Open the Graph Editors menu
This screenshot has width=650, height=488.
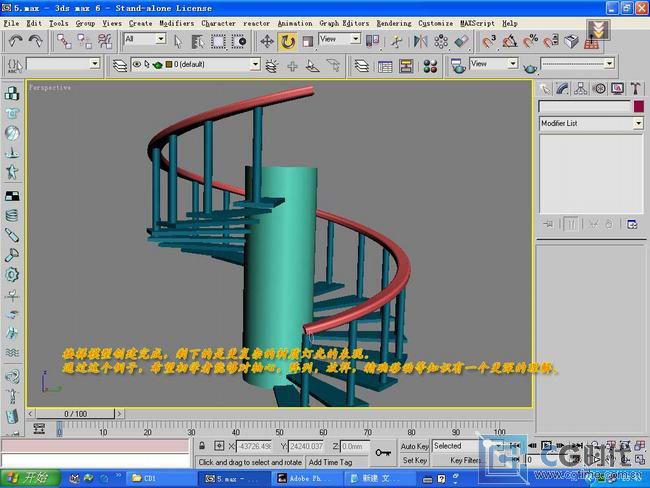tap(344, 23)
